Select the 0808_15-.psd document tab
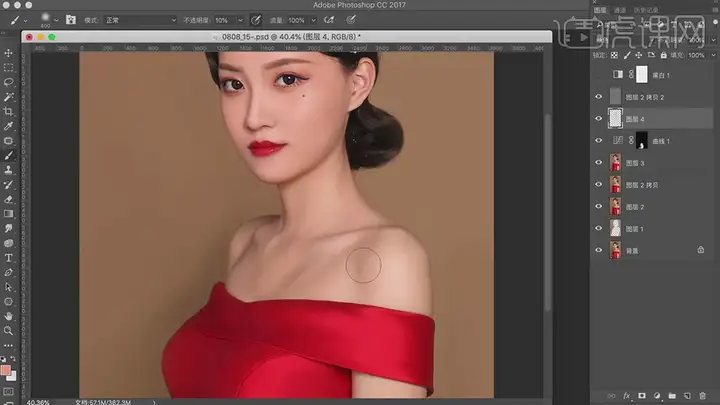The width and height of the screenshot is (720, 405). coord(291,37)
